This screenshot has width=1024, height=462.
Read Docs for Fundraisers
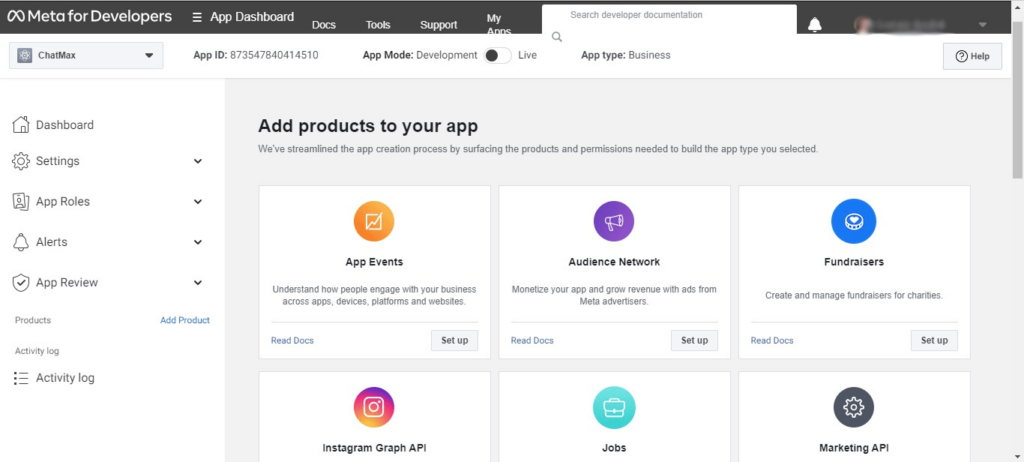point(772,340)
